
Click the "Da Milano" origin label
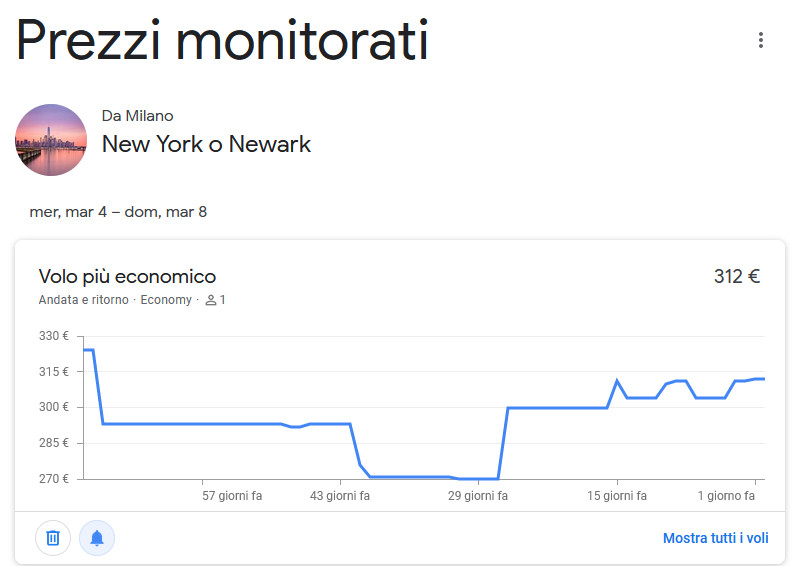click(x=137, y=116)
